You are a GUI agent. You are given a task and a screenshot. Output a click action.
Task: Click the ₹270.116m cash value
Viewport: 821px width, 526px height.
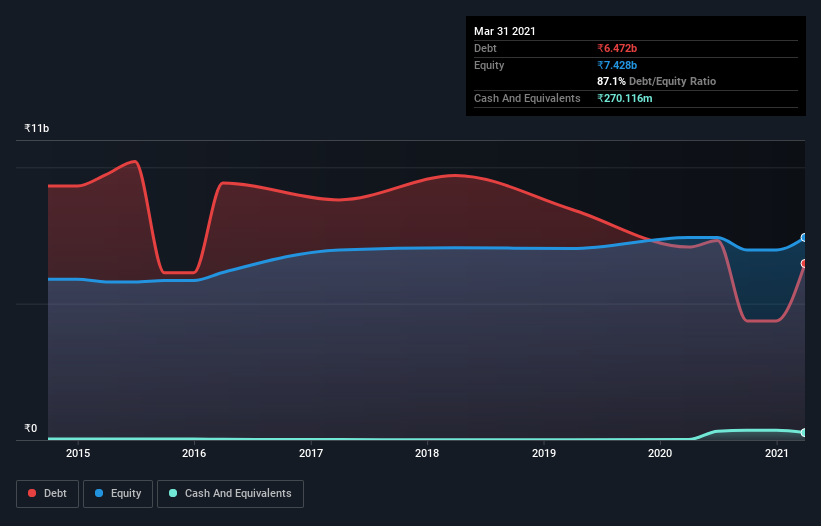click(625, 98)
